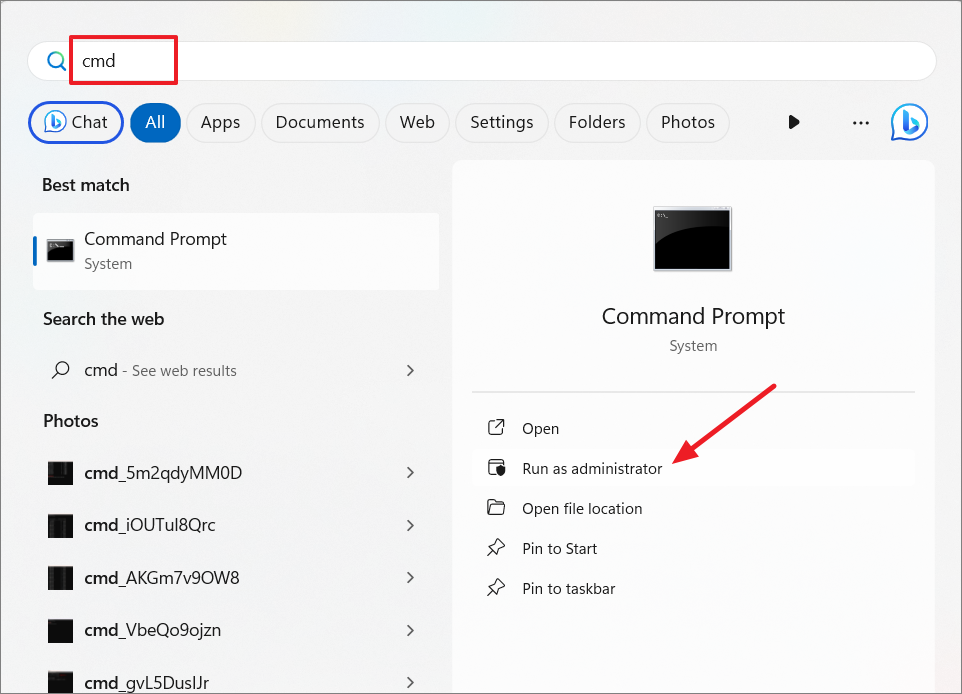Open cmd - See web results entry
962x694 pixels.
tap(236, 371)
